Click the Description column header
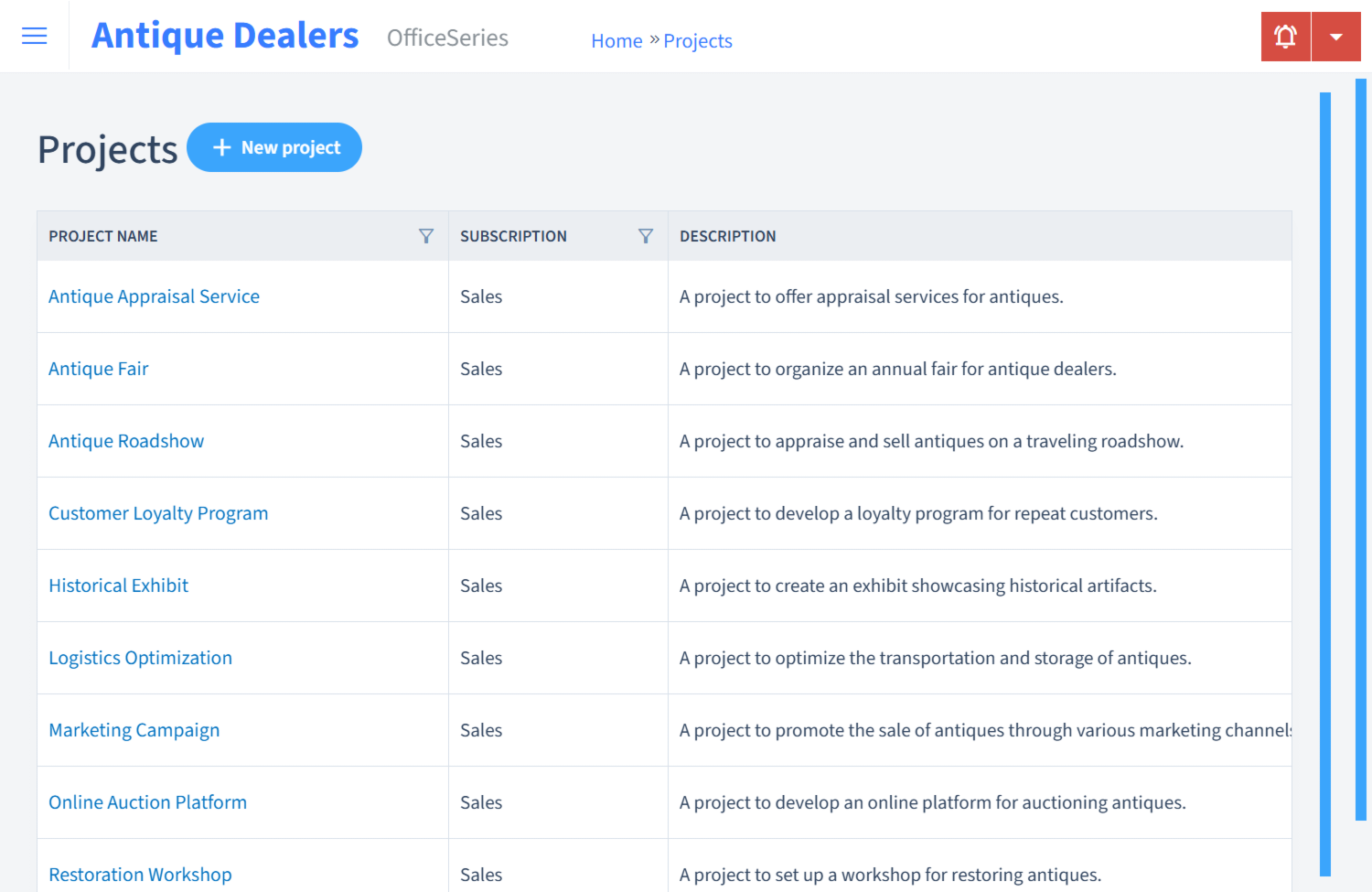The width and height of the screenshot is (1372, 892). coord(727,236)
